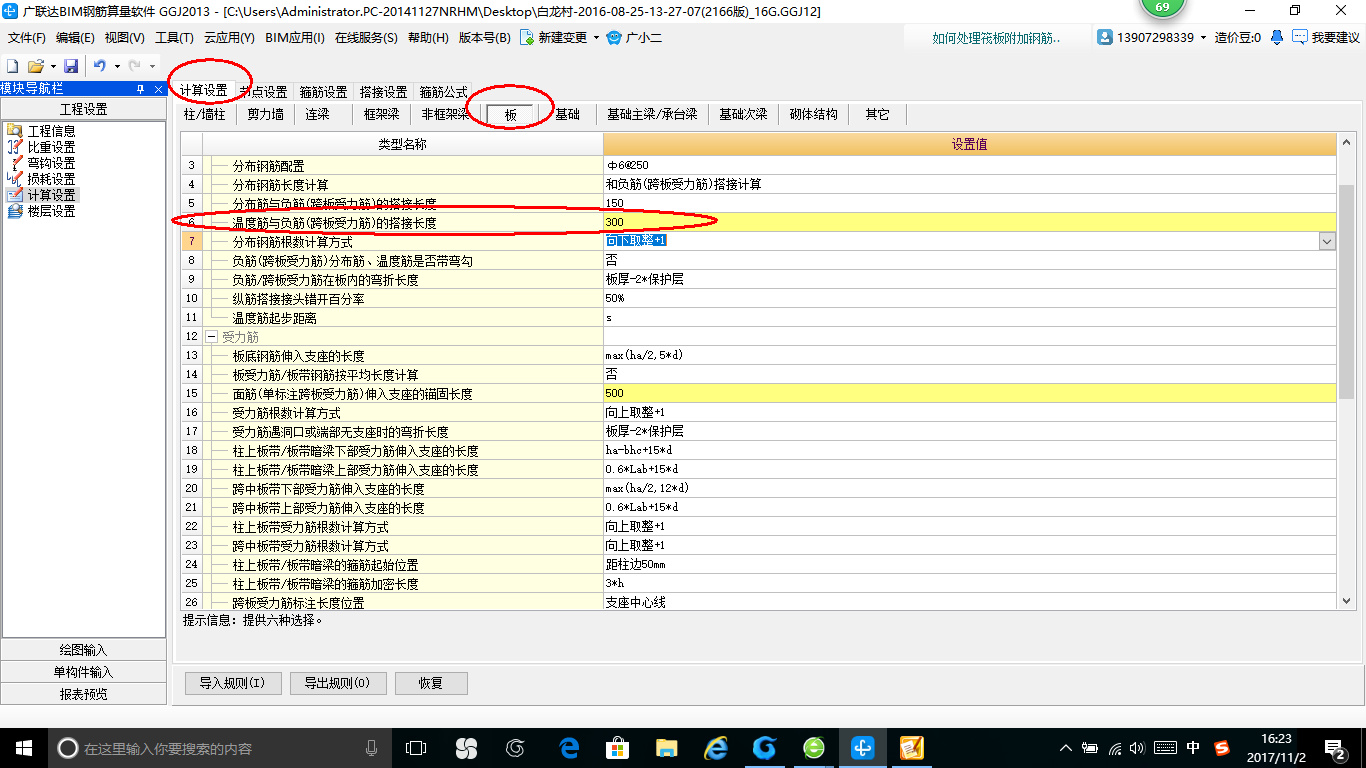Image resolution: width=1366 pixels, height=768 pixels.
Task: Click the 新建变更 button
Action: click(x=555, y=38)
